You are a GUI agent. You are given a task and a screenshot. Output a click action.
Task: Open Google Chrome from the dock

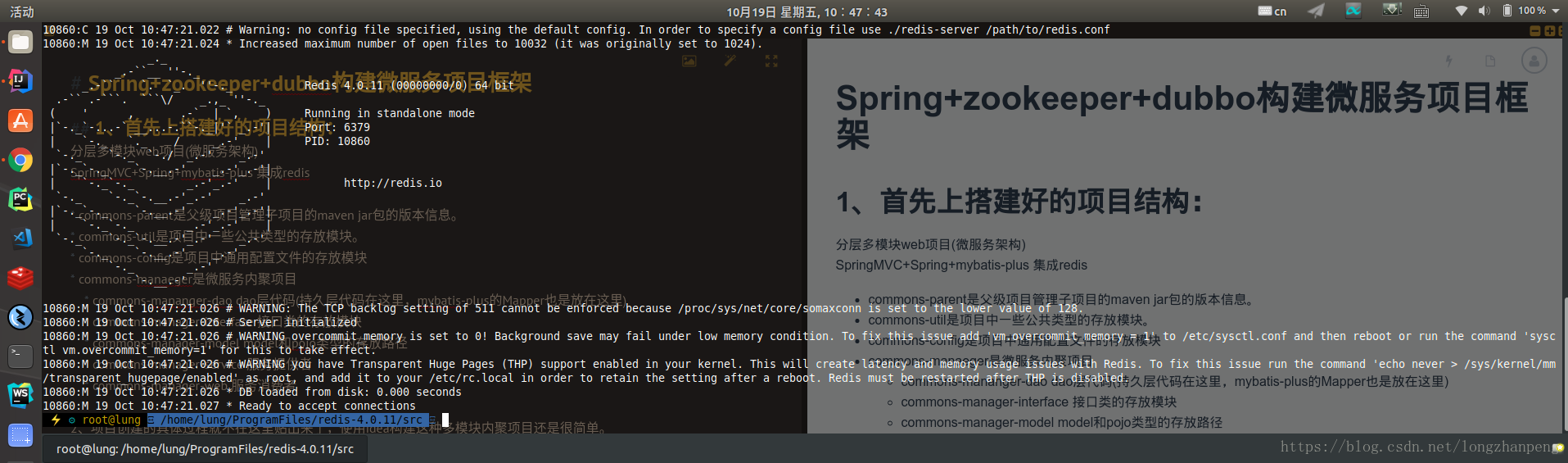point(20,160)
